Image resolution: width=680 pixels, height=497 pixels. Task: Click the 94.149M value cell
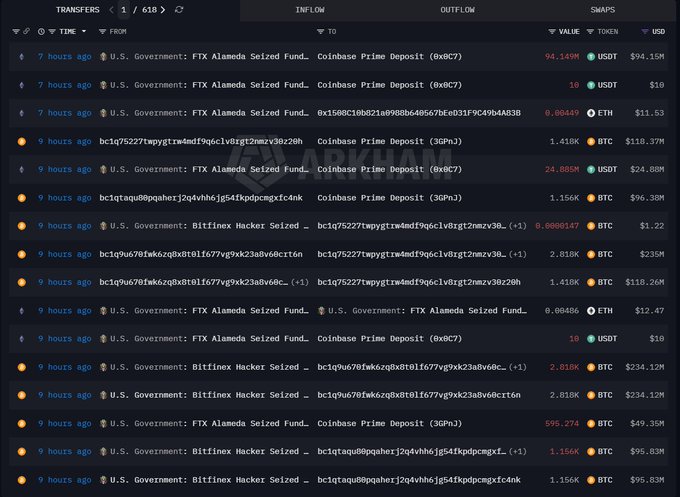562,56
